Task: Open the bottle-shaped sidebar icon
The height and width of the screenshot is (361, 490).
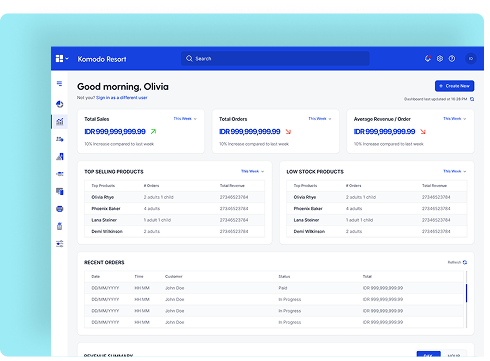Action: tap(60, 226)
